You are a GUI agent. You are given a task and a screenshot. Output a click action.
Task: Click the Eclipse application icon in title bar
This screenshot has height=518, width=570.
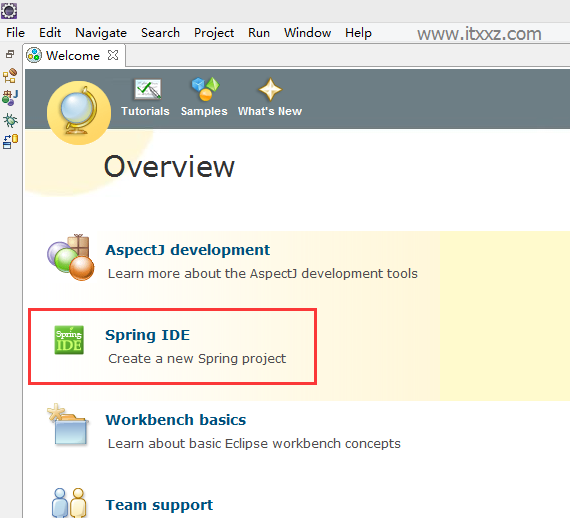pyautogui.click(x=9, y=11)
